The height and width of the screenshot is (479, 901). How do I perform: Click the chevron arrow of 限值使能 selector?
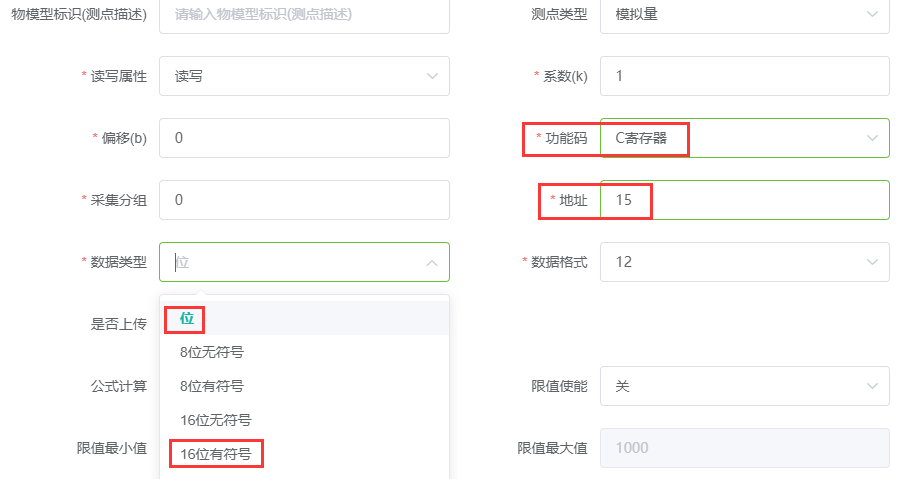pyautogui.click(x=872, y=386)
